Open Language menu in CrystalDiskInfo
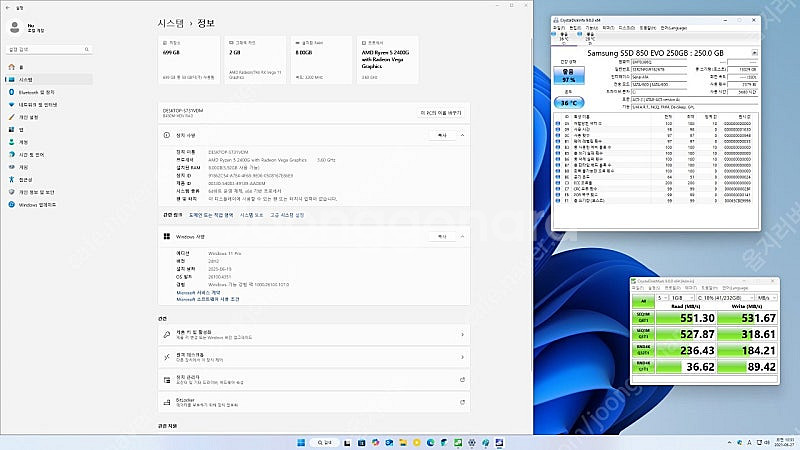800x450 pixels. [673, 28]
